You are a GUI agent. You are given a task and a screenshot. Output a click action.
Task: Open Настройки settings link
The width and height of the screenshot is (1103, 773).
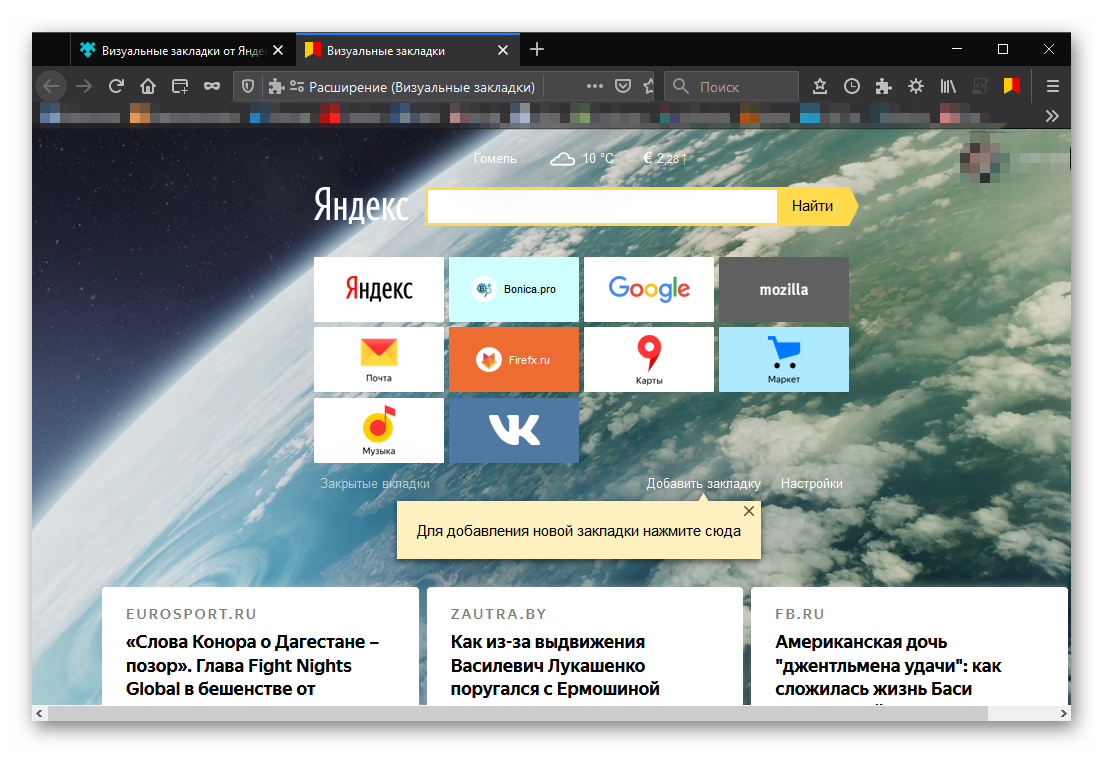pyautogui.click(x=812, y=483)
